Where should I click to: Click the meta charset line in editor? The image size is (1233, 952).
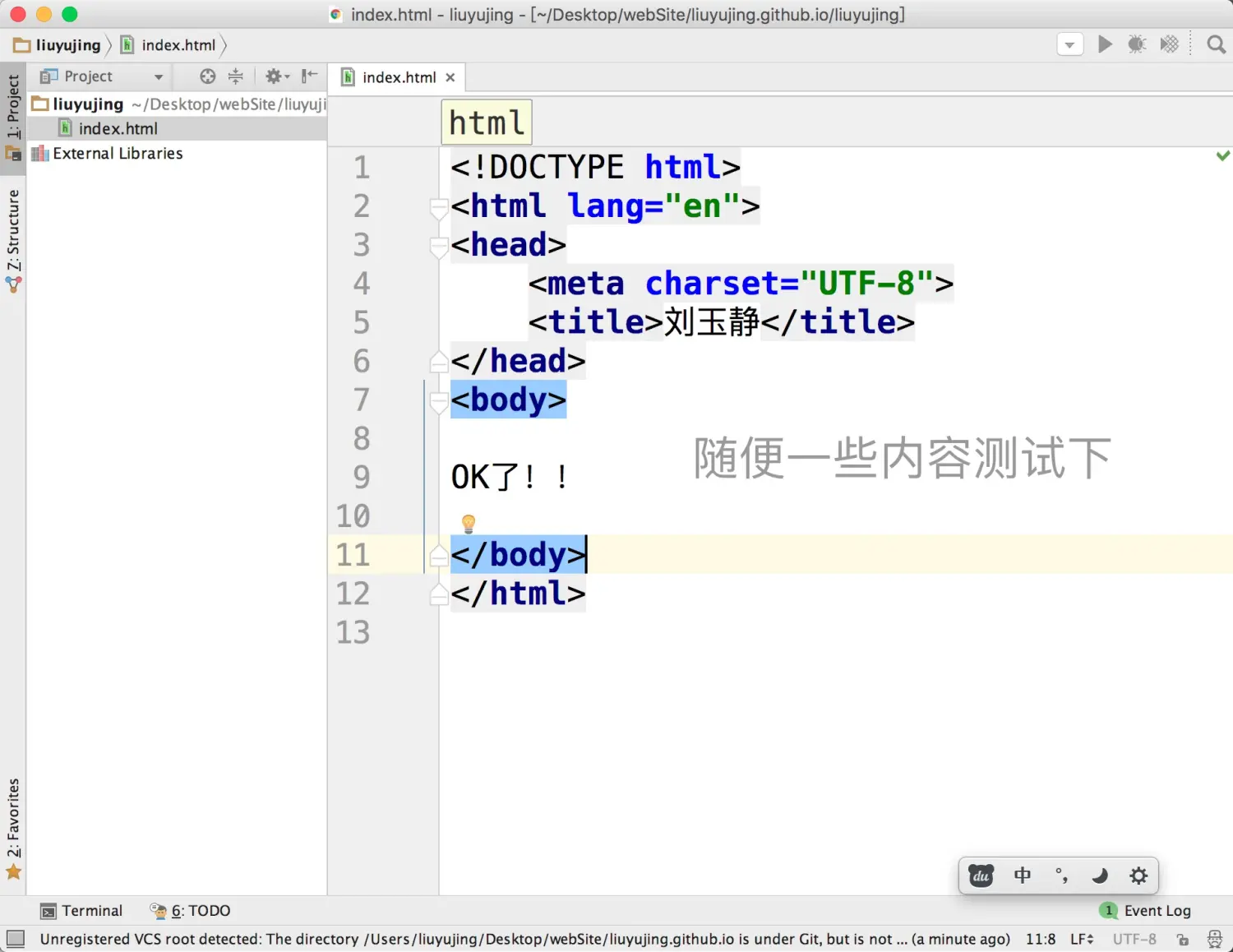click(741, 284)
